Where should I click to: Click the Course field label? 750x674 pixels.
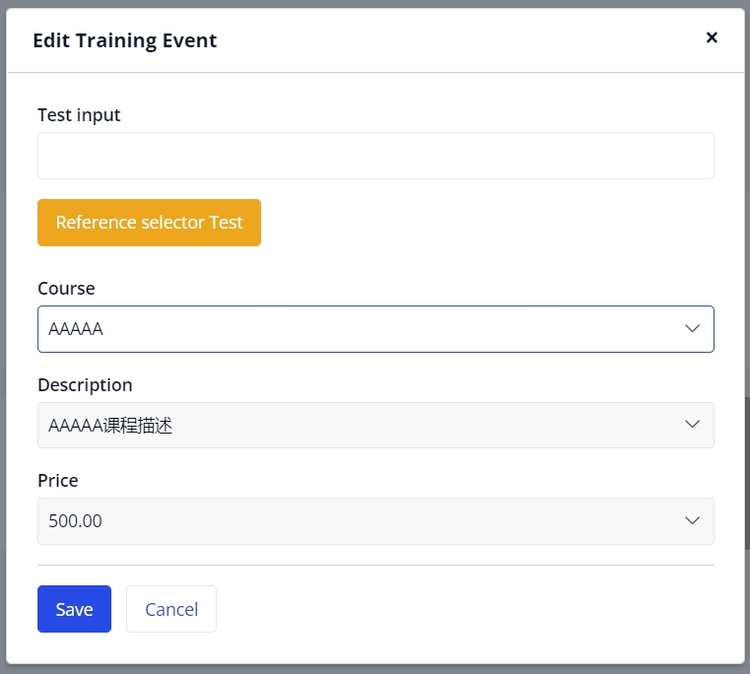[x=66, y=288]
